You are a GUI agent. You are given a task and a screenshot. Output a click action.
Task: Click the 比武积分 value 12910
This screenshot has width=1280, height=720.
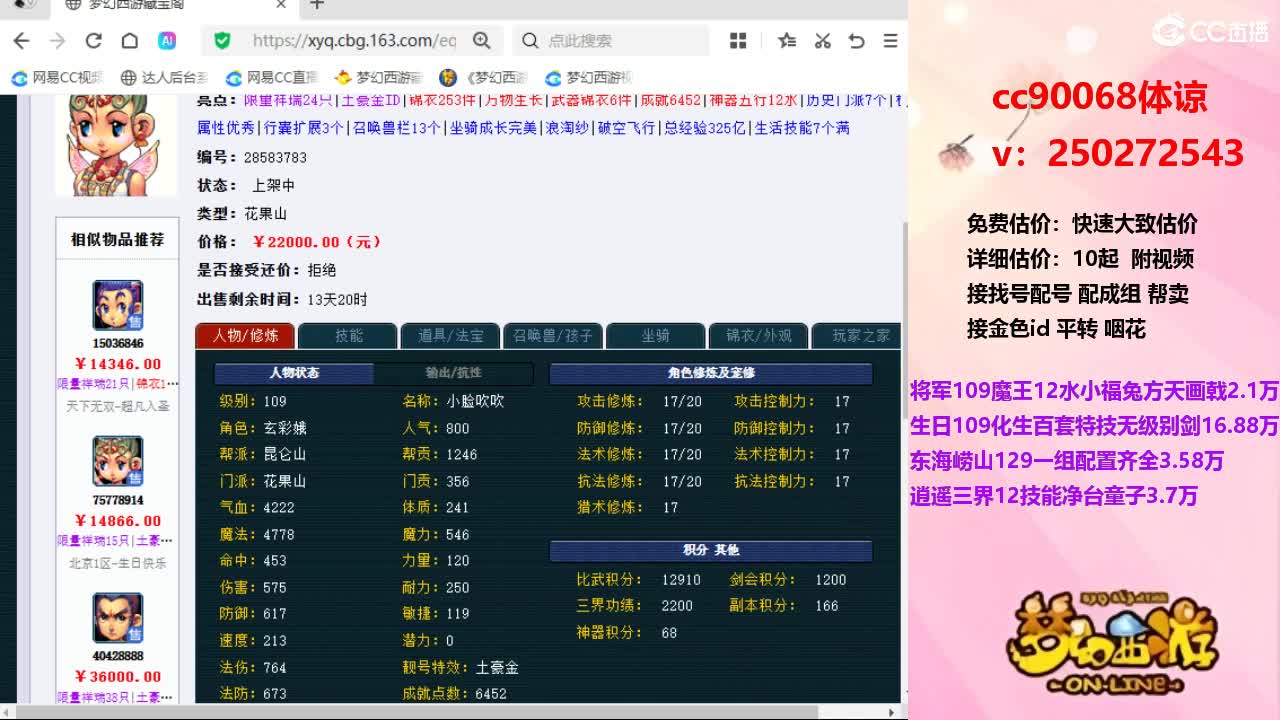(x=681, y=580)
